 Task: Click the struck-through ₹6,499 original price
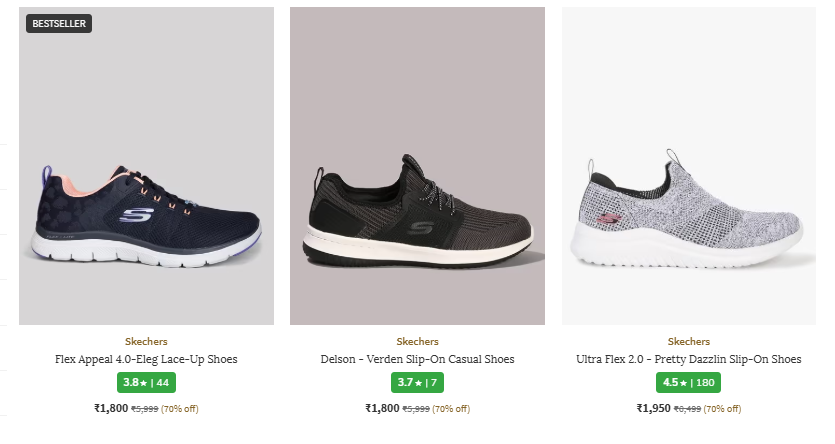pos(687,409)
